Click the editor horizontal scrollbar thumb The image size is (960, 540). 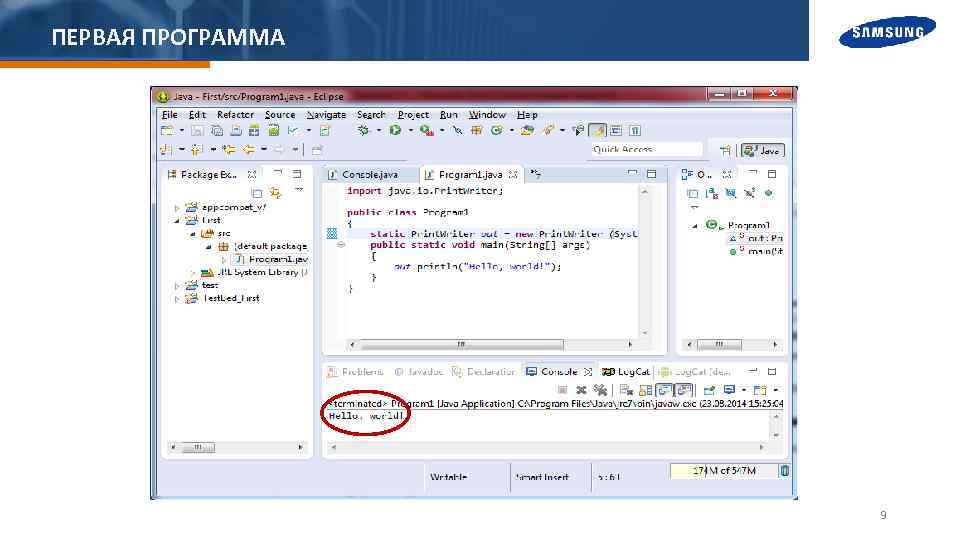pos(462,345)
